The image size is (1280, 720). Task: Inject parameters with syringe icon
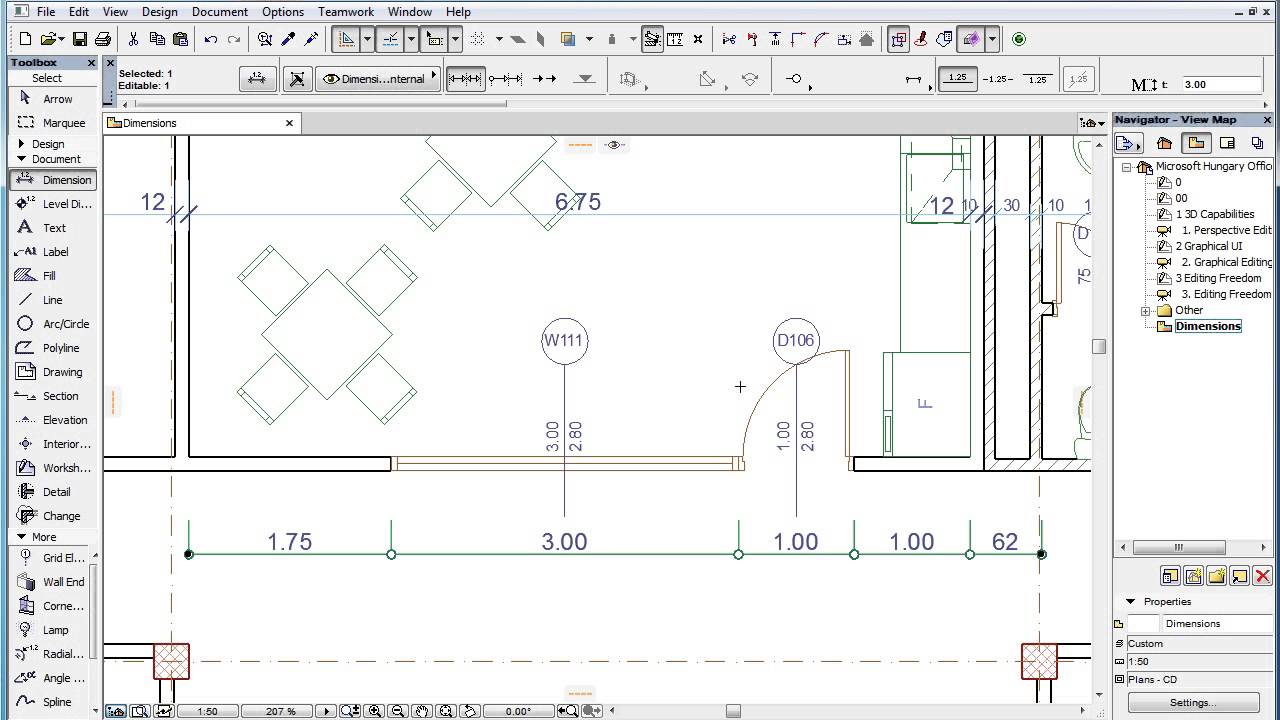click(311, 39)
